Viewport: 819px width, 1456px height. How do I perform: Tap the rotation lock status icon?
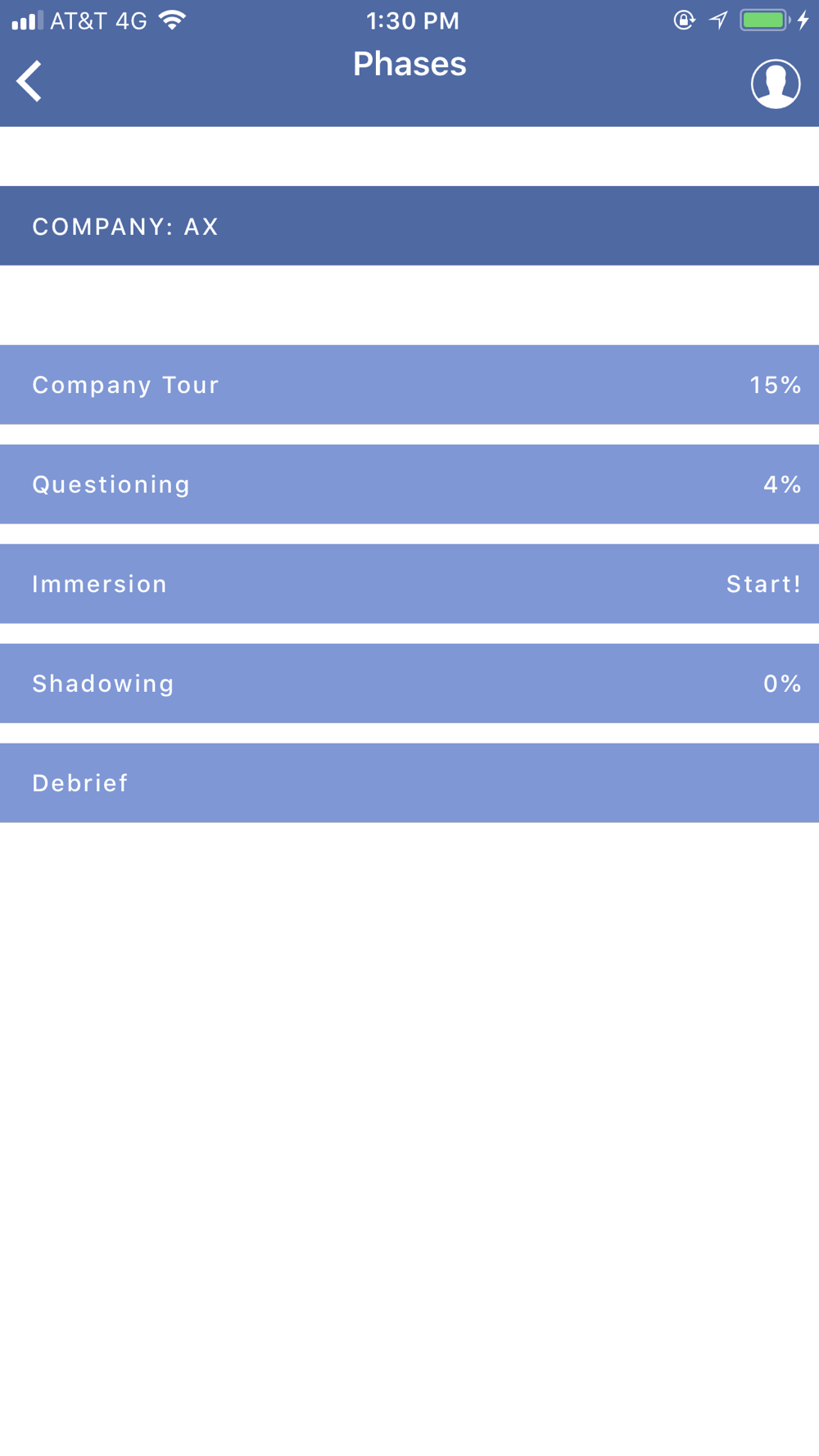pos(684,20)
